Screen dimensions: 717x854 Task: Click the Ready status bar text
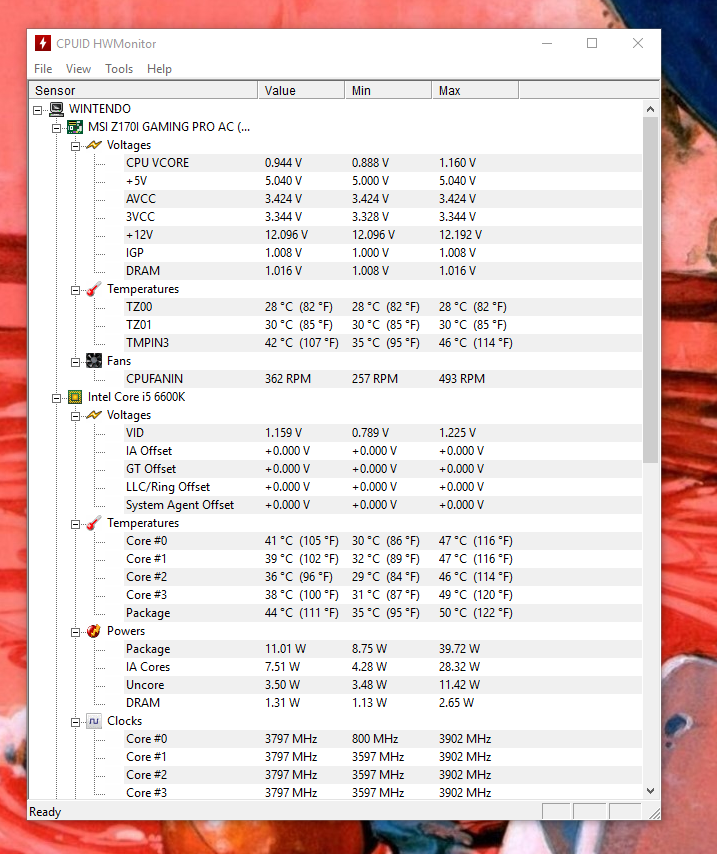pos(45,812)
